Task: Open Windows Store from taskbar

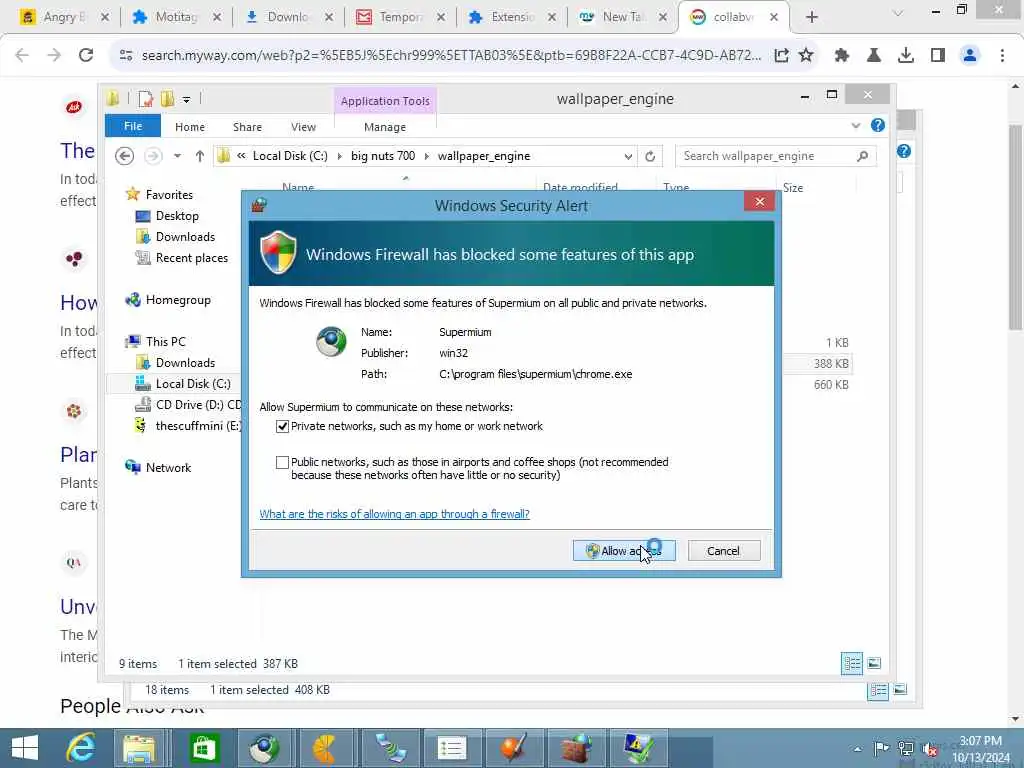Action: 203,748
